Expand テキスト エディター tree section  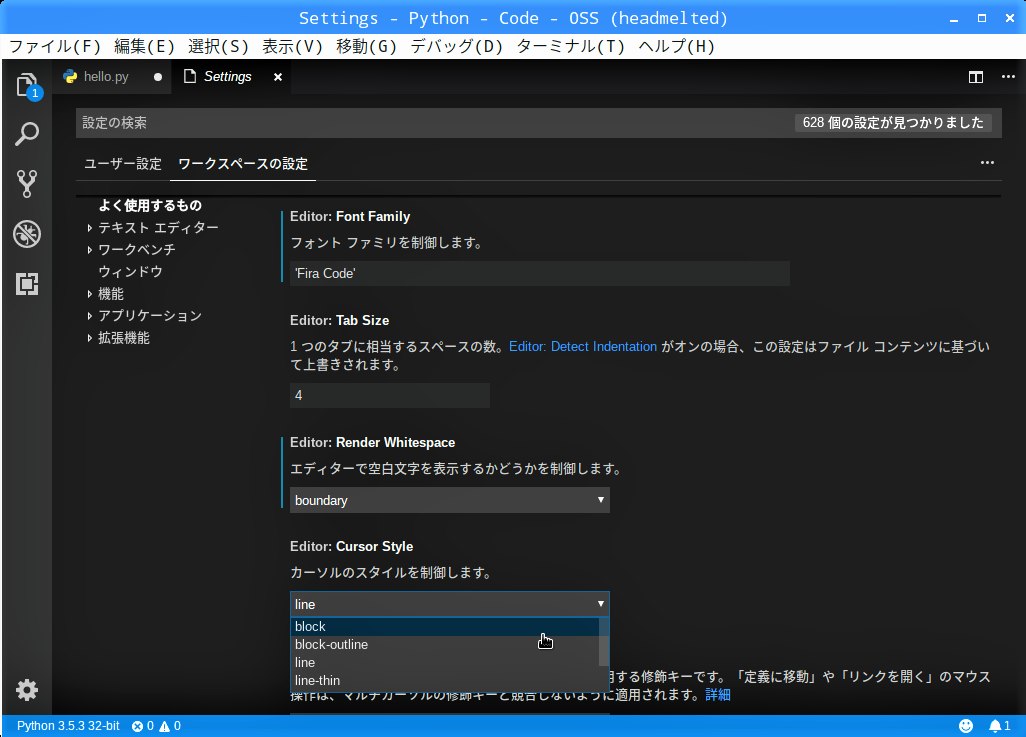coord(90,228)
